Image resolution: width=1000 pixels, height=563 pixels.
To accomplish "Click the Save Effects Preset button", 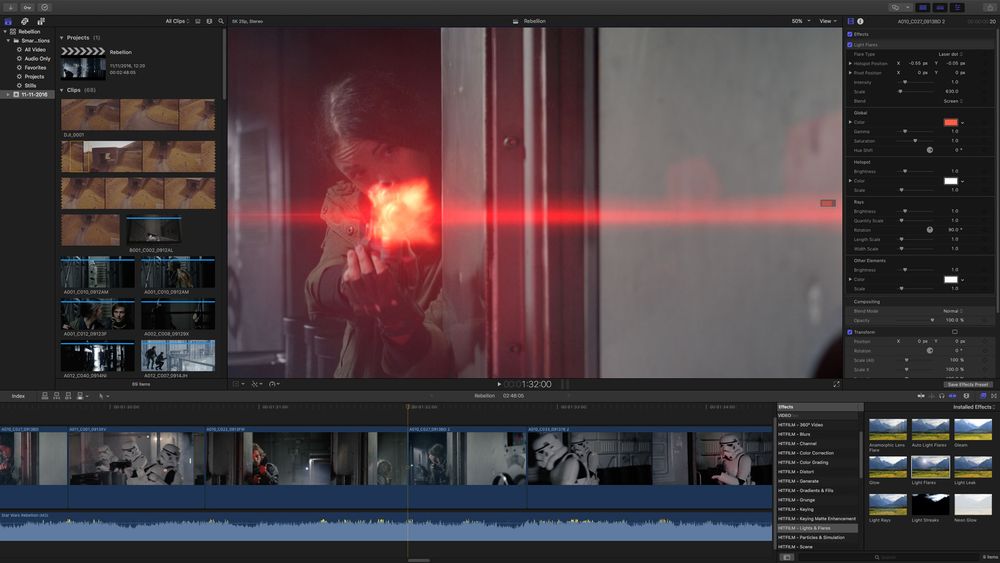I will 967,384.
